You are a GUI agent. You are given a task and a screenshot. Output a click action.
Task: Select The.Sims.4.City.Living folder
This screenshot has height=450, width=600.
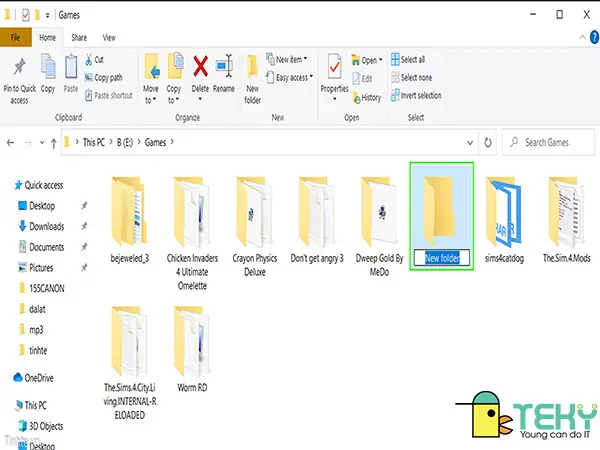[129, 363]
